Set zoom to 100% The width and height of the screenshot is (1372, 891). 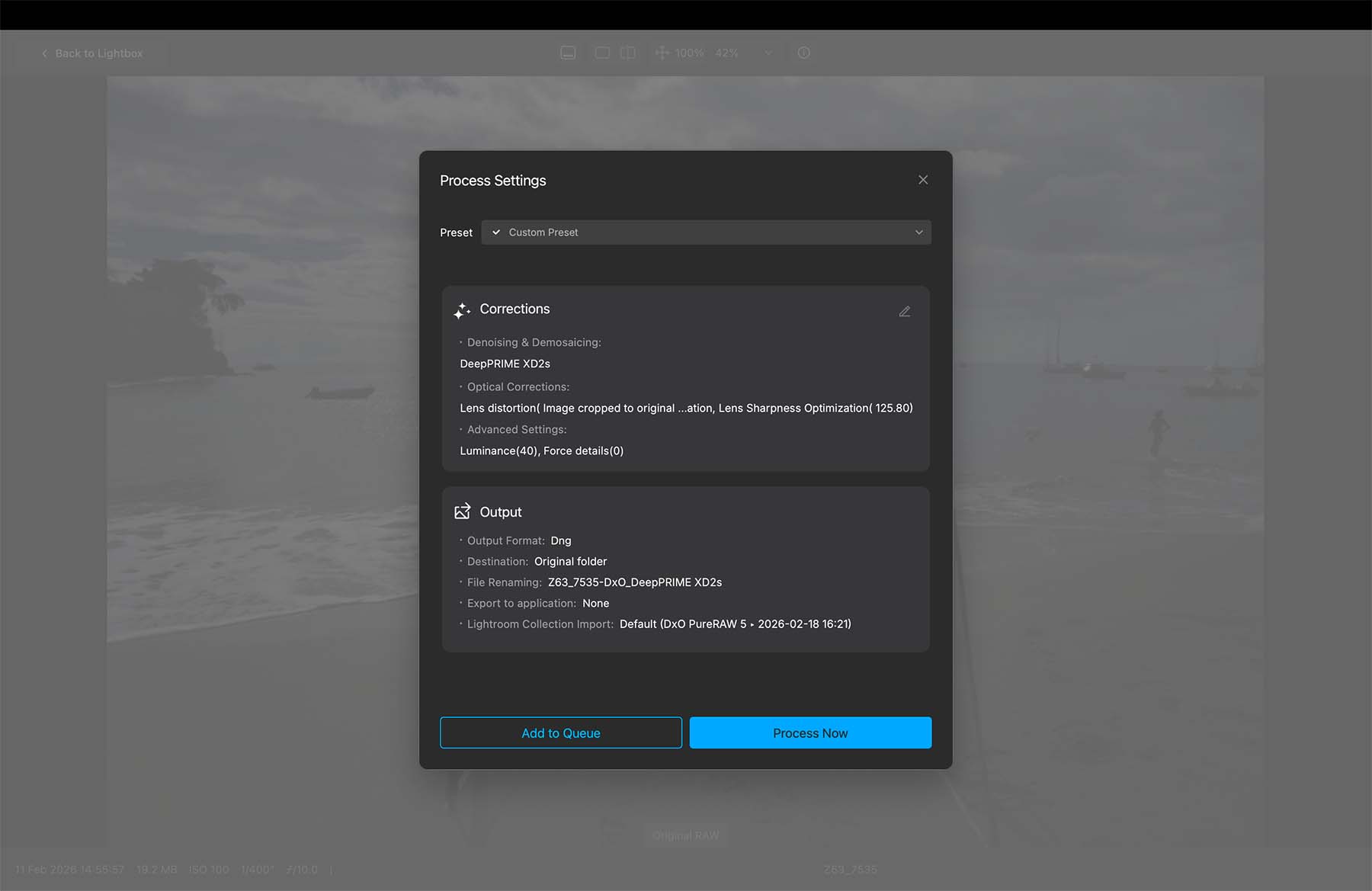(689, 53)
